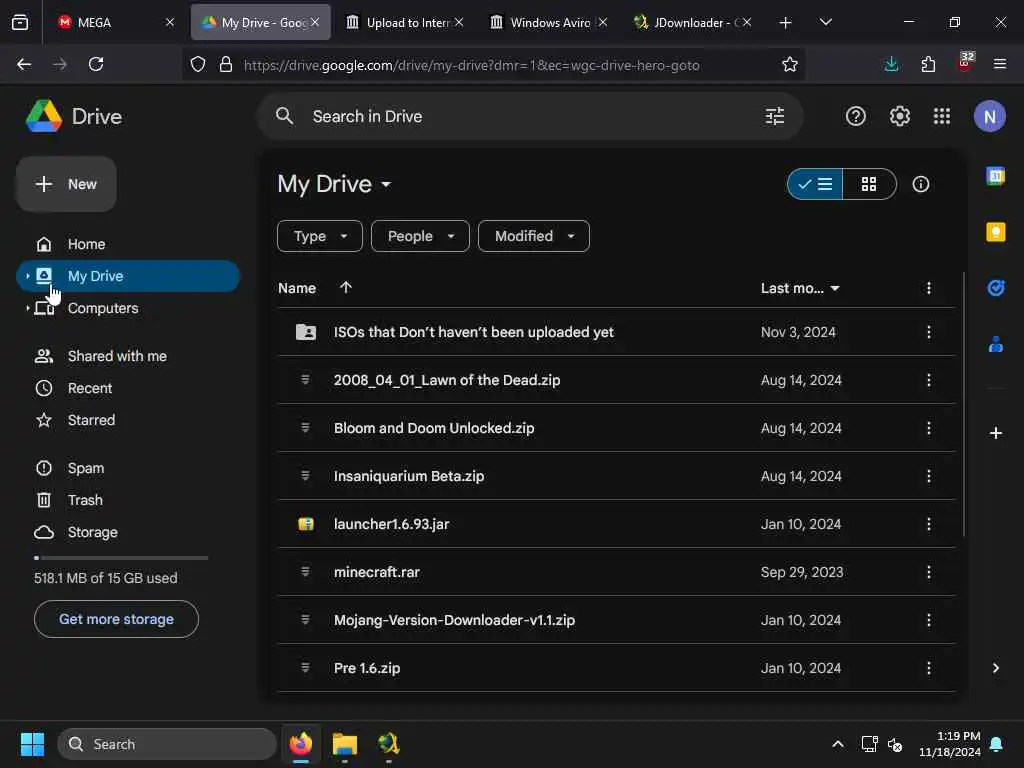1024x768 pixels.
Task: Expand Computers tree arrow
Action: pyautogui.click(x=27, y=308)
